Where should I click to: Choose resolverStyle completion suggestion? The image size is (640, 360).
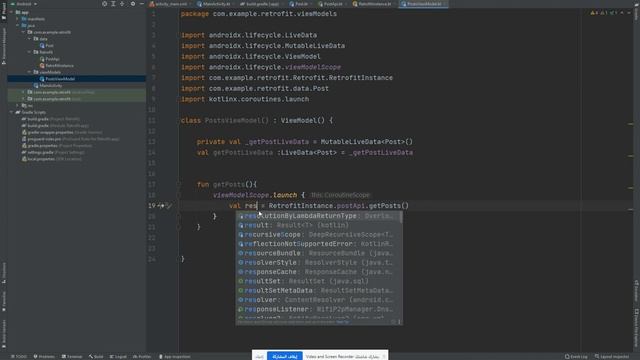pyautogui.click(x=318, y=262)
